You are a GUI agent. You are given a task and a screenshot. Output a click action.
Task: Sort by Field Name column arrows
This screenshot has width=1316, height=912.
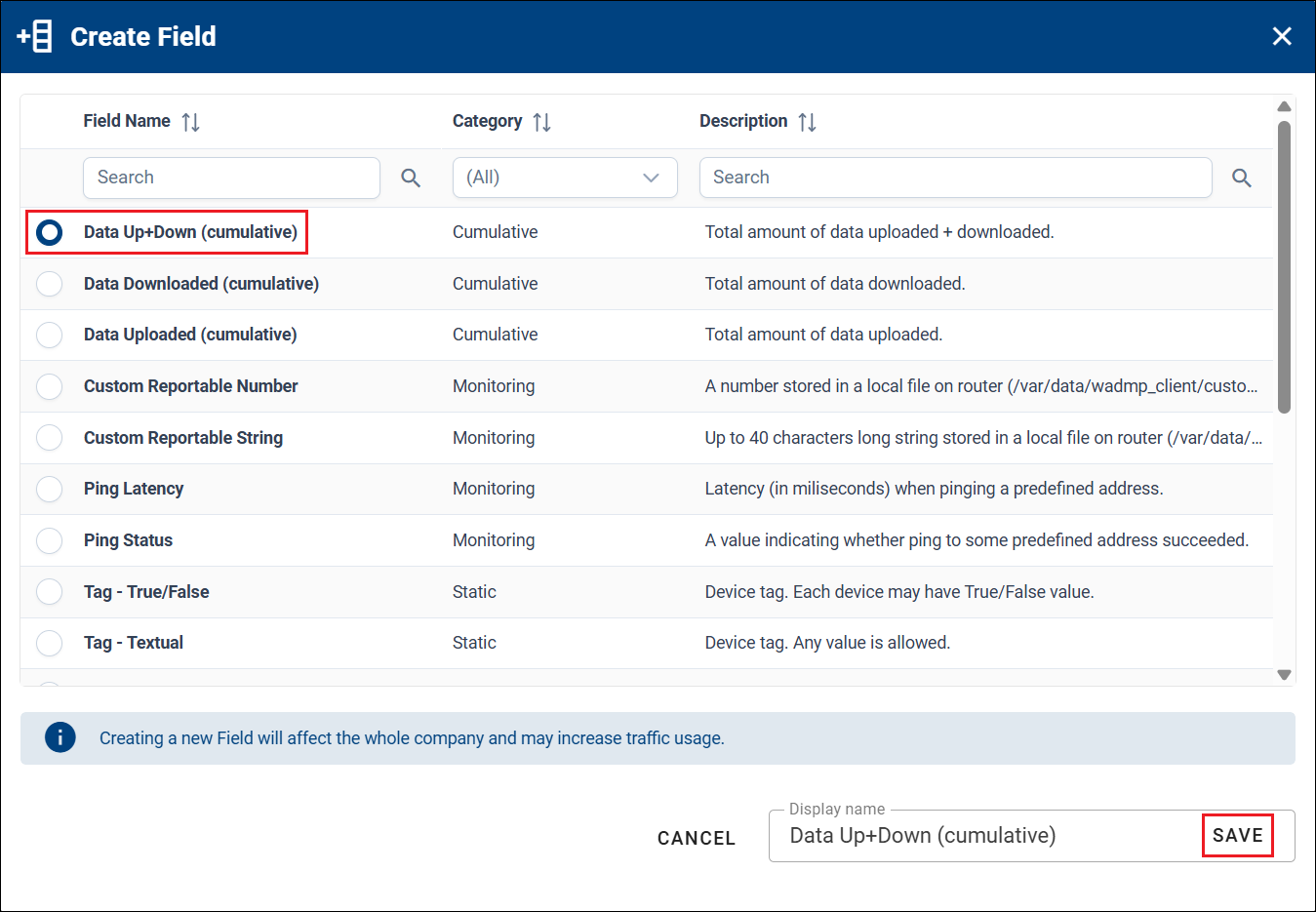[191, 122]
